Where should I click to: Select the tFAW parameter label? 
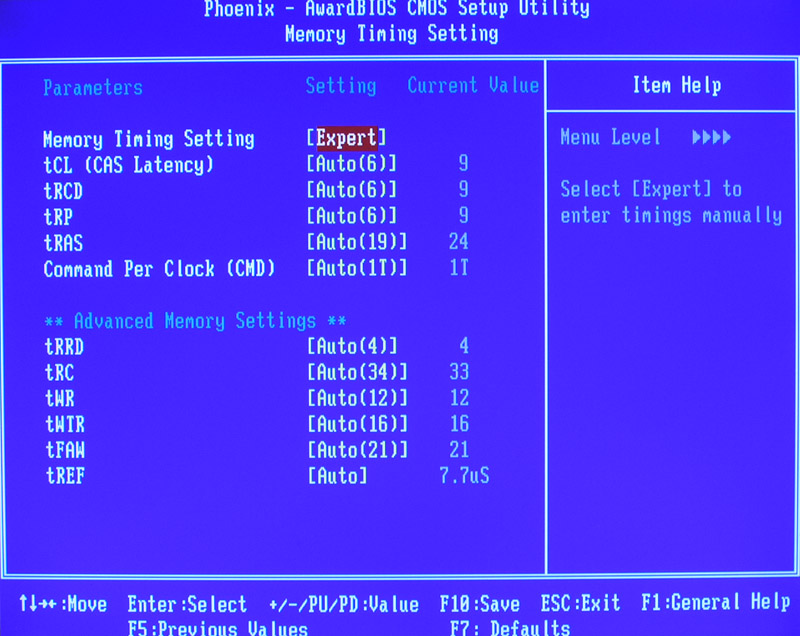65,450
